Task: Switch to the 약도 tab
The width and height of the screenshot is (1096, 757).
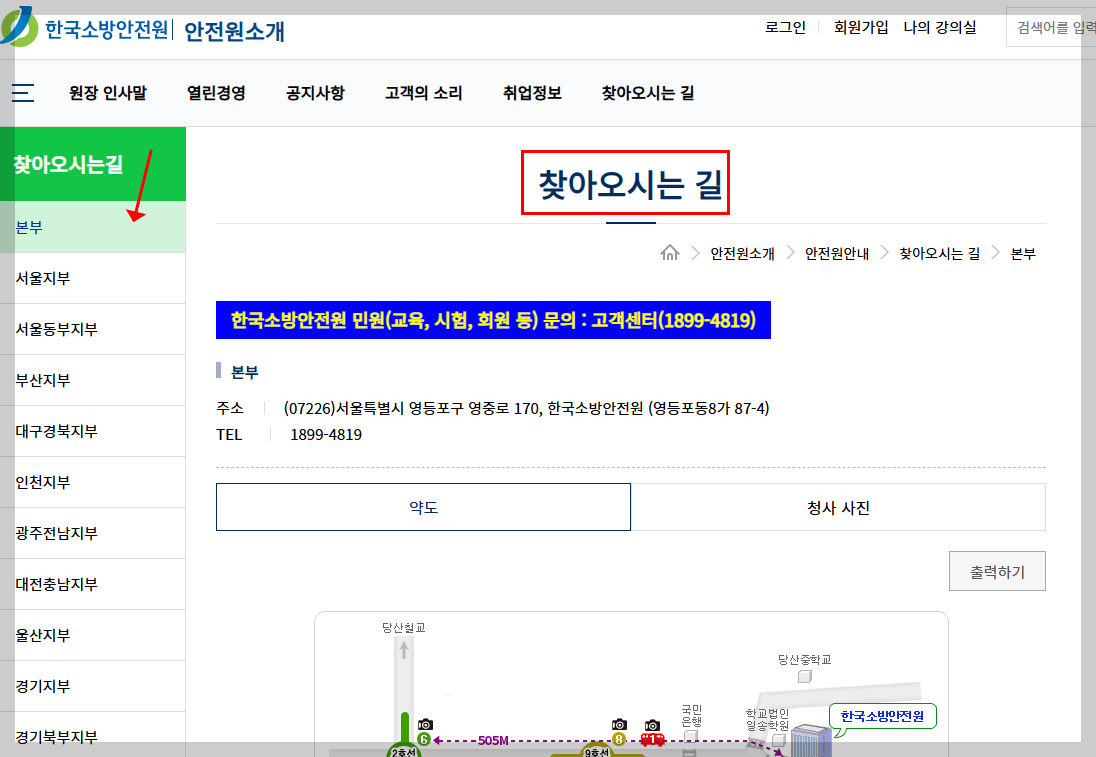Action: tap(424, 507)
